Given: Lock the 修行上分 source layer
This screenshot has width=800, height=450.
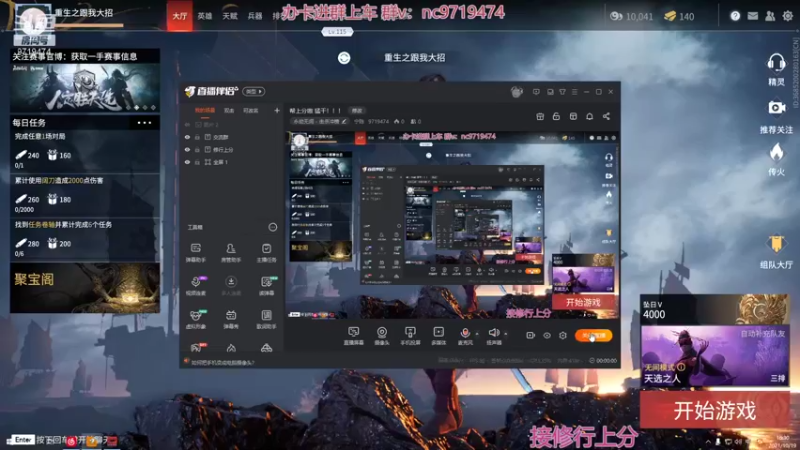Looking at the screenshot, I should tap(197, 149).
